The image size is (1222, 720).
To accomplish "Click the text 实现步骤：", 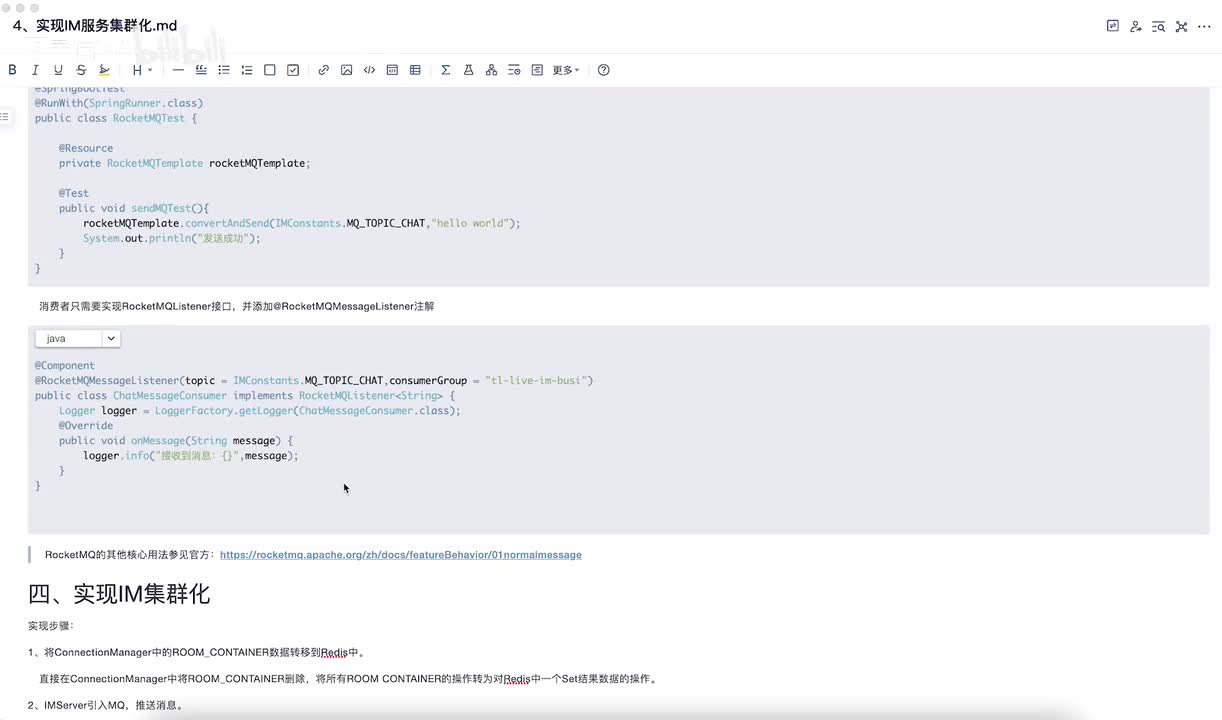I will [51, 626].
